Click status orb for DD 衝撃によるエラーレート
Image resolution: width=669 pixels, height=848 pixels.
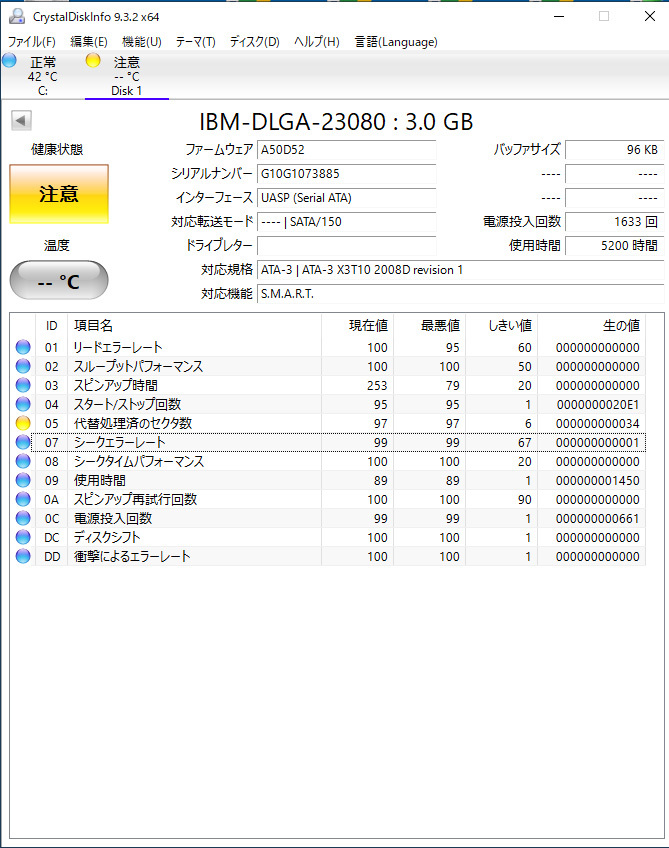pyautogui.click(x=22, y=557)
